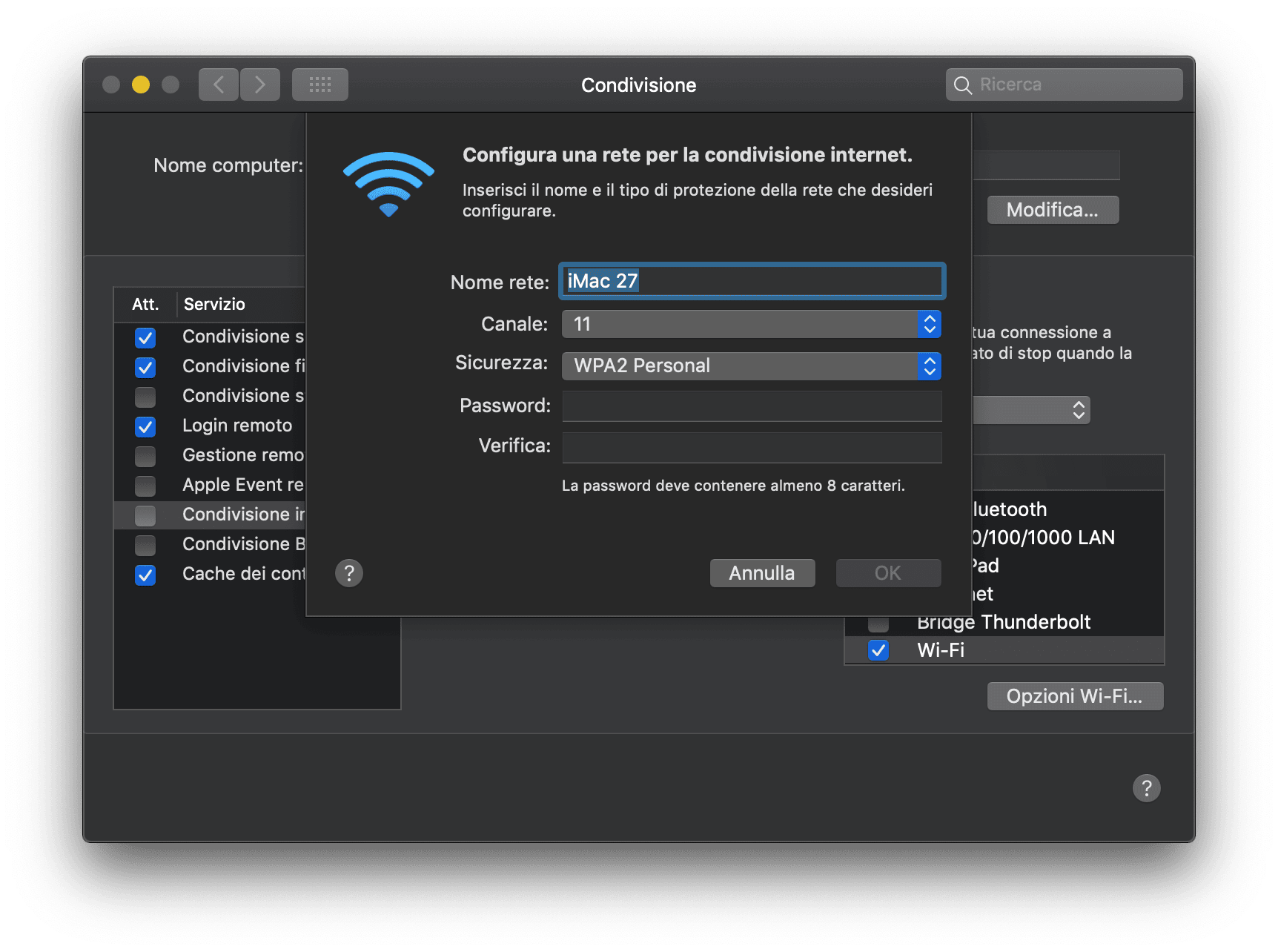Click the Modifica... button
Image resolution: width=1278 pixels, height=952 pixels.
pyautogui.click(x=1053, y=210)
